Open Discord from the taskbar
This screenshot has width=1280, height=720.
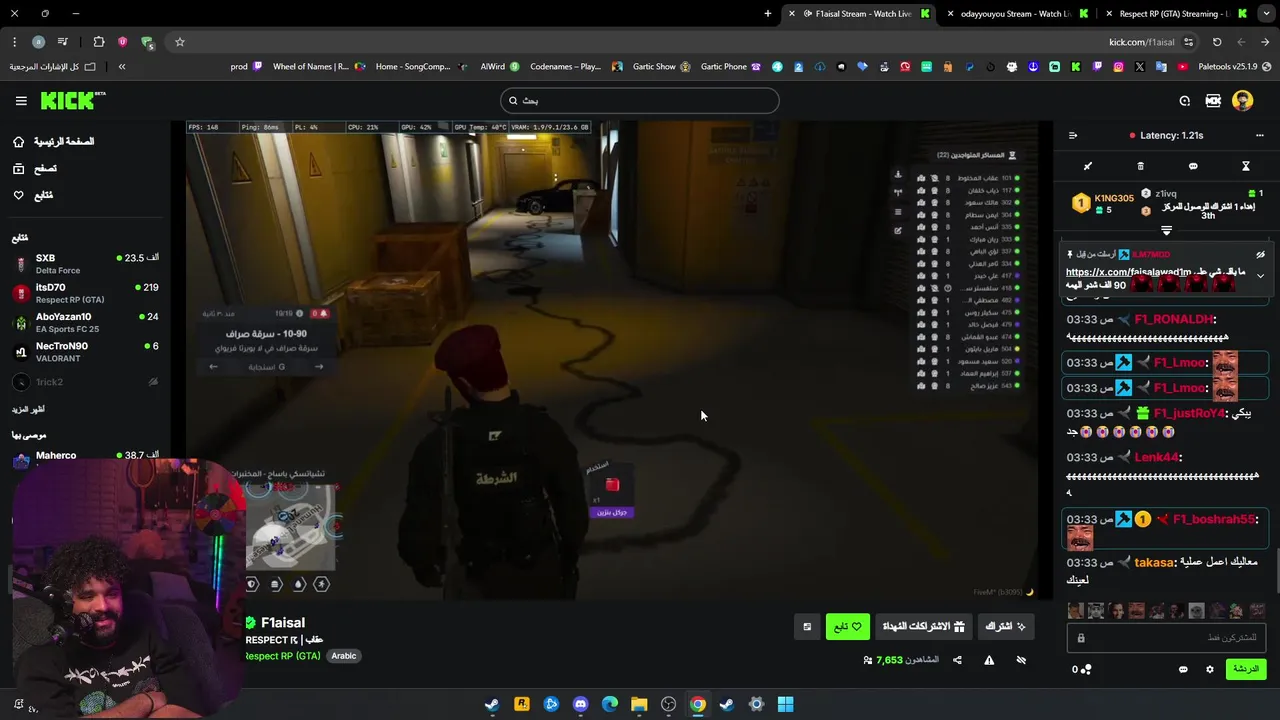581,704
